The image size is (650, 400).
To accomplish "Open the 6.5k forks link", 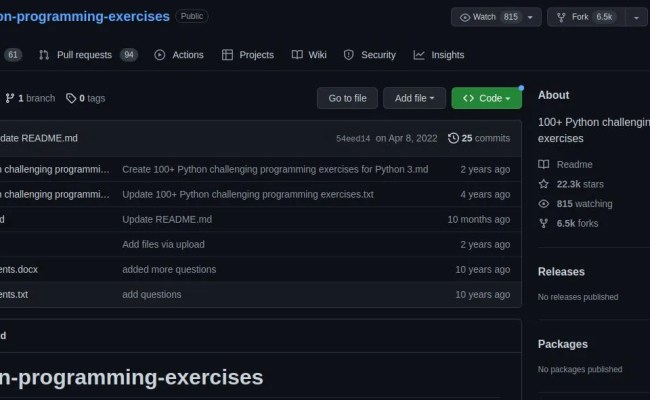I will (577, 223).
